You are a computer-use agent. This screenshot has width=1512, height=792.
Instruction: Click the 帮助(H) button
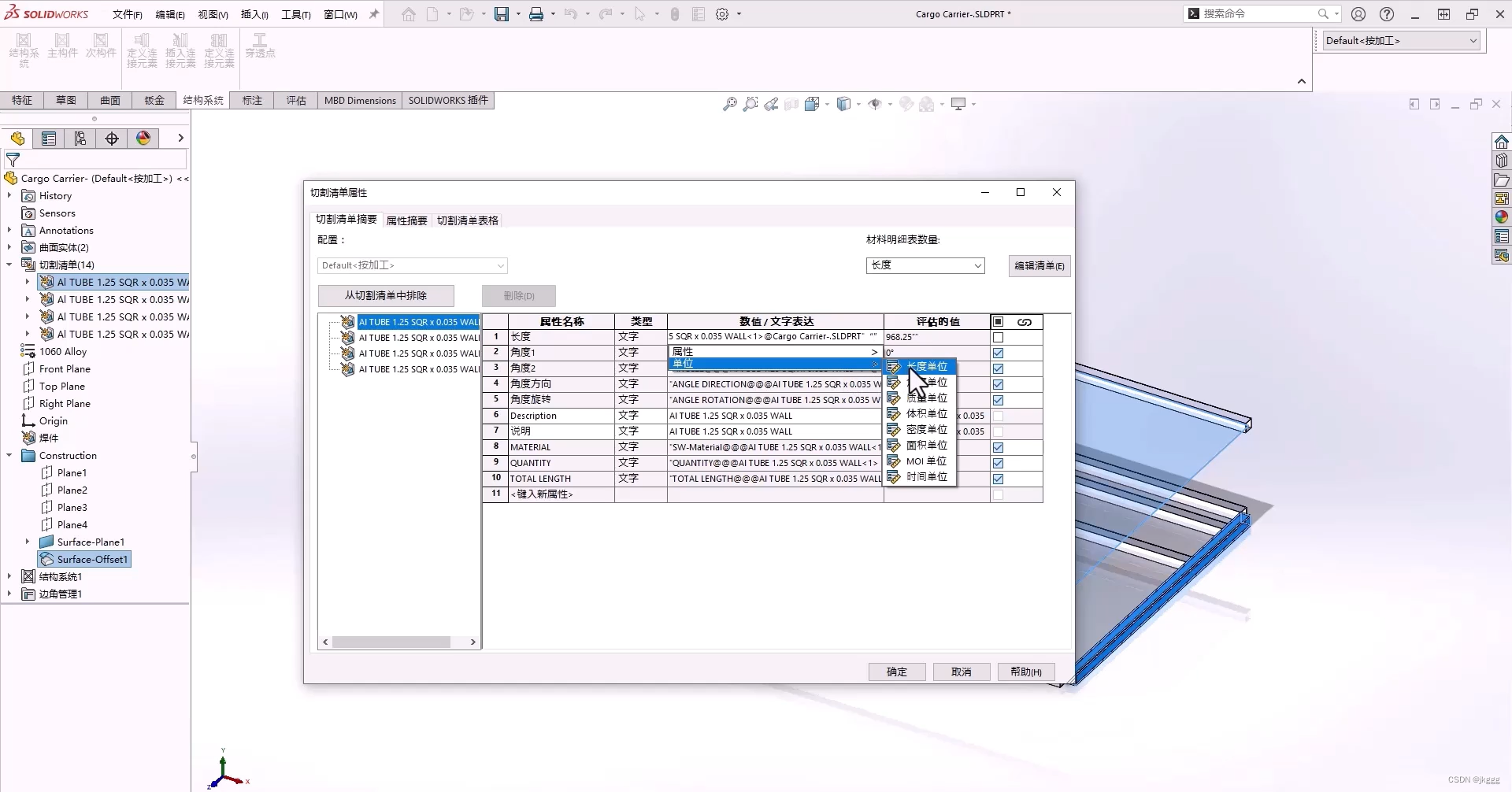(x=1026, y=672)
